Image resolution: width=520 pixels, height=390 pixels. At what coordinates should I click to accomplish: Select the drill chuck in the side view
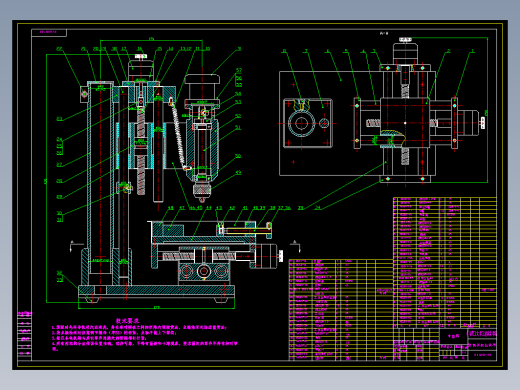pyautogui.click(x=202, y=190)
